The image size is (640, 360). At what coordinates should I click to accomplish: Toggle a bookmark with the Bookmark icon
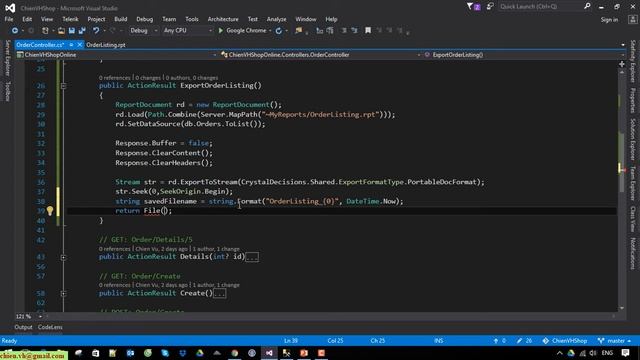coord(368,31)
